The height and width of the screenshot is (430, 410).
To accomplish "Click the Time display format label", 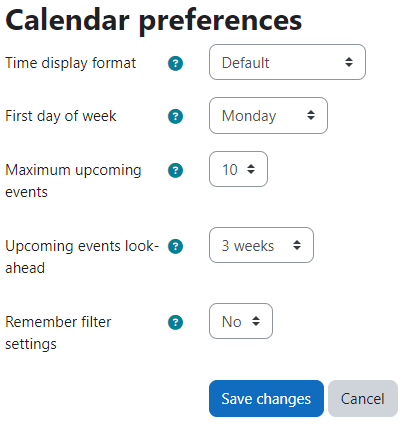I will pyautogui.click(x=71, y=63).
